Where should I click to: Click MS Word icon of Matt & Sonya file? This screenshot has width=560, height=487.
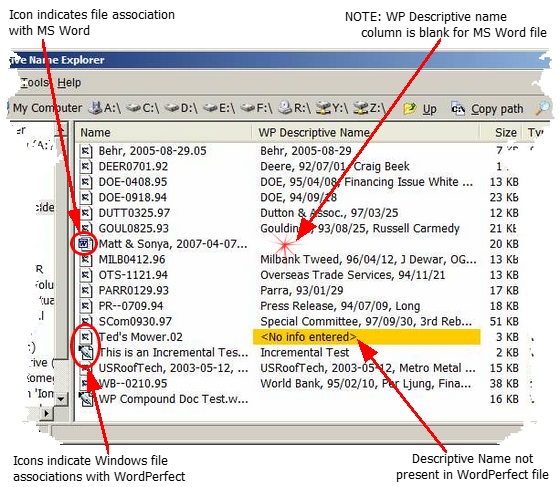85,244
